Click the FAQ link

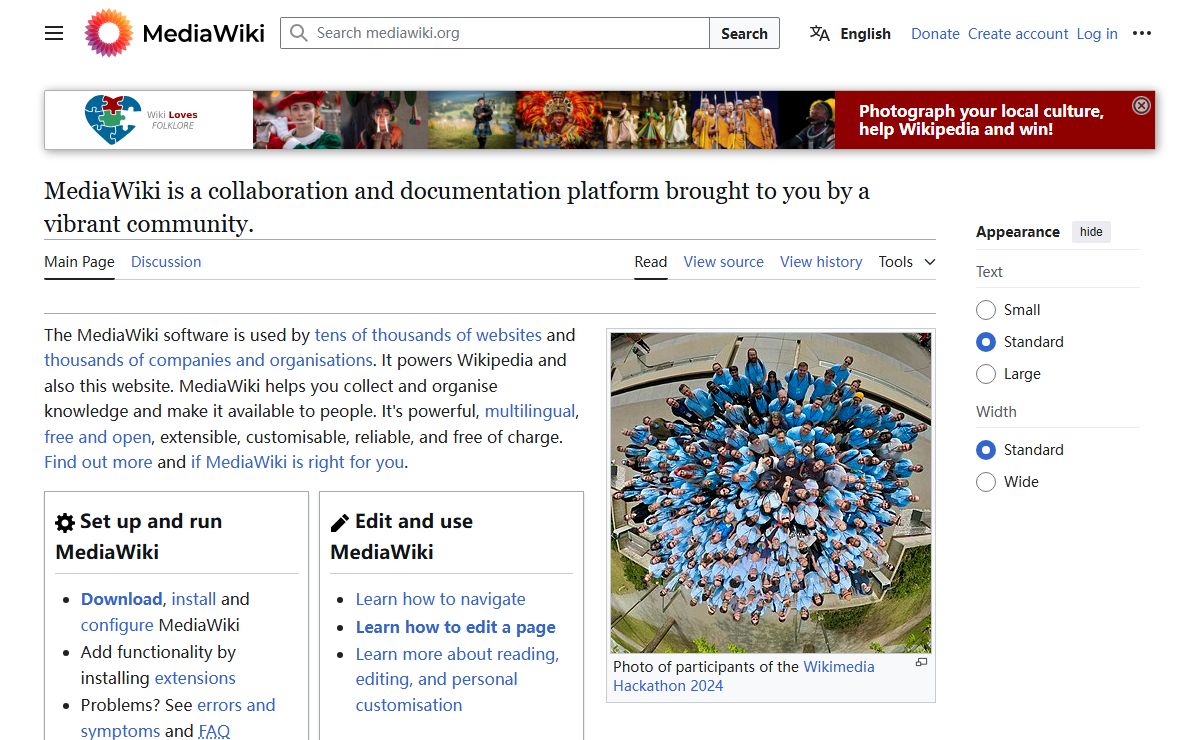pos(214,731)
